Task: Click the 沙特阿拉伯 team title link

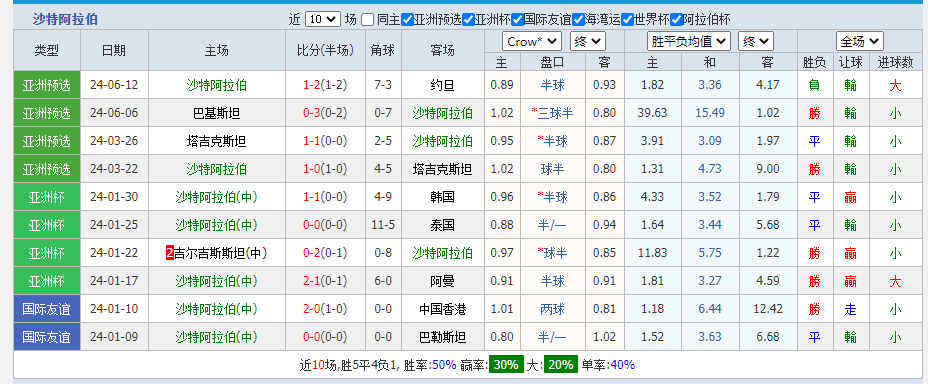Action: click(65, 20)
